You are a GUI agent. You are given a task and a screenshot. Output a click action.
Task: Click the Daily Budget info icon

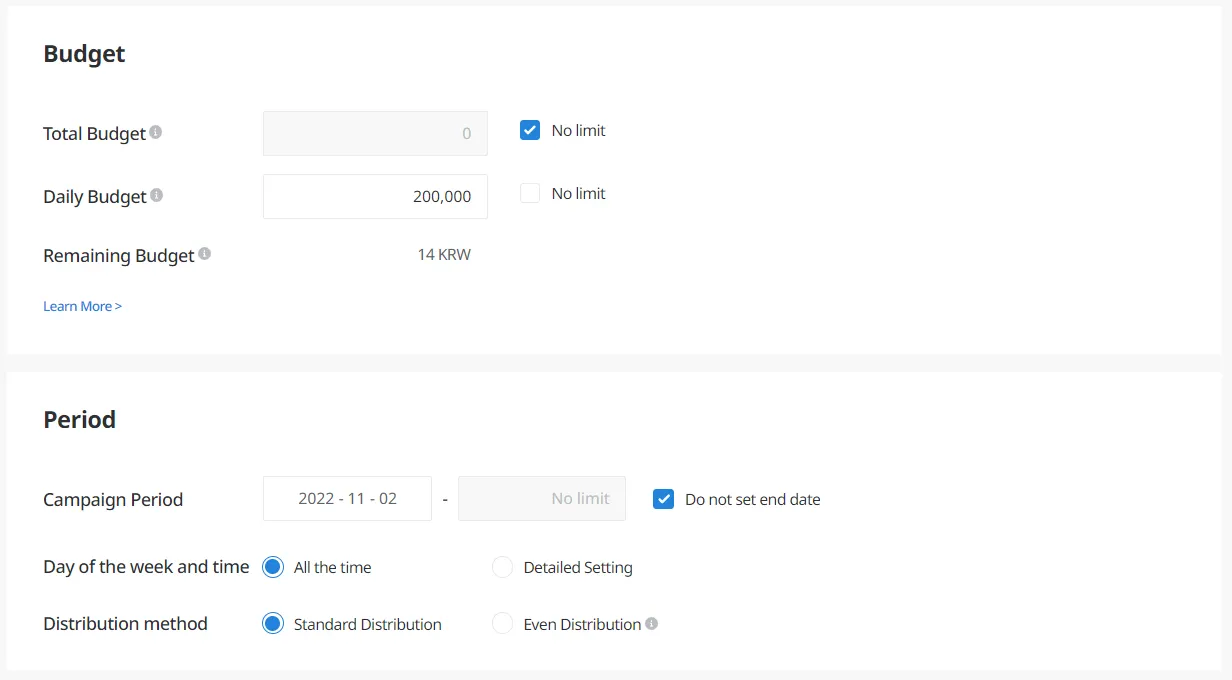point(157,195)
